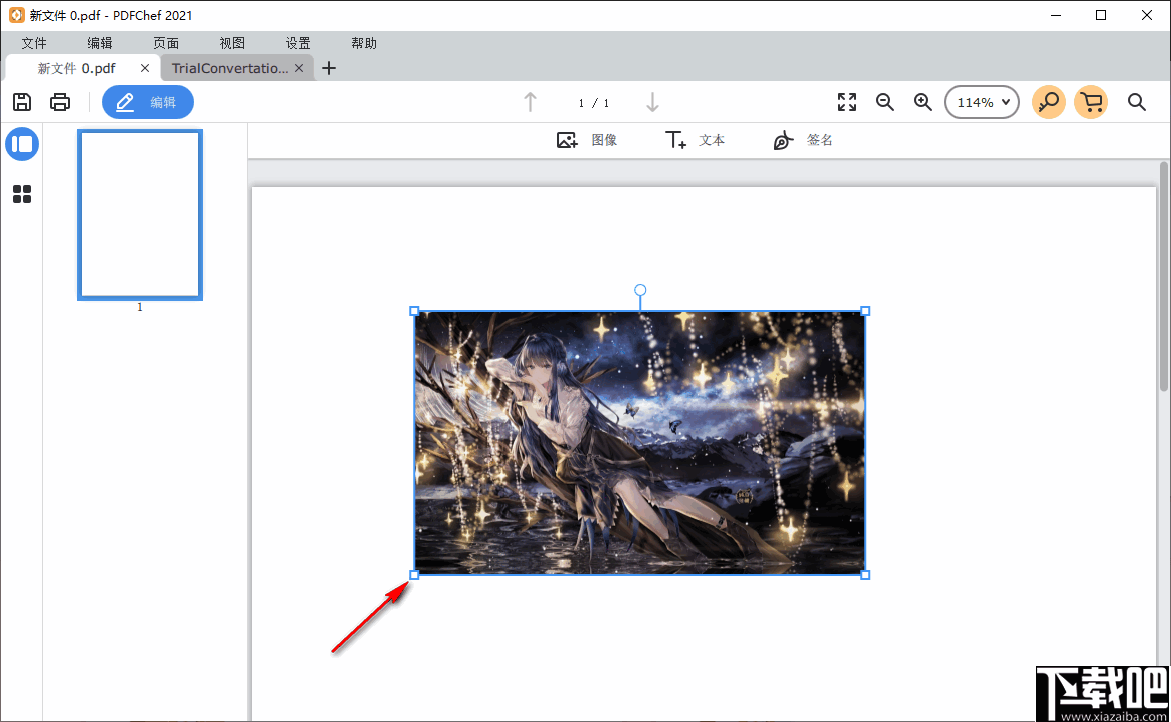The height and width of the screenshot is (722, 1171).
Task: Open the zoom level 114% dropdown
Action: pyautogui.click(x=981, y=102)
